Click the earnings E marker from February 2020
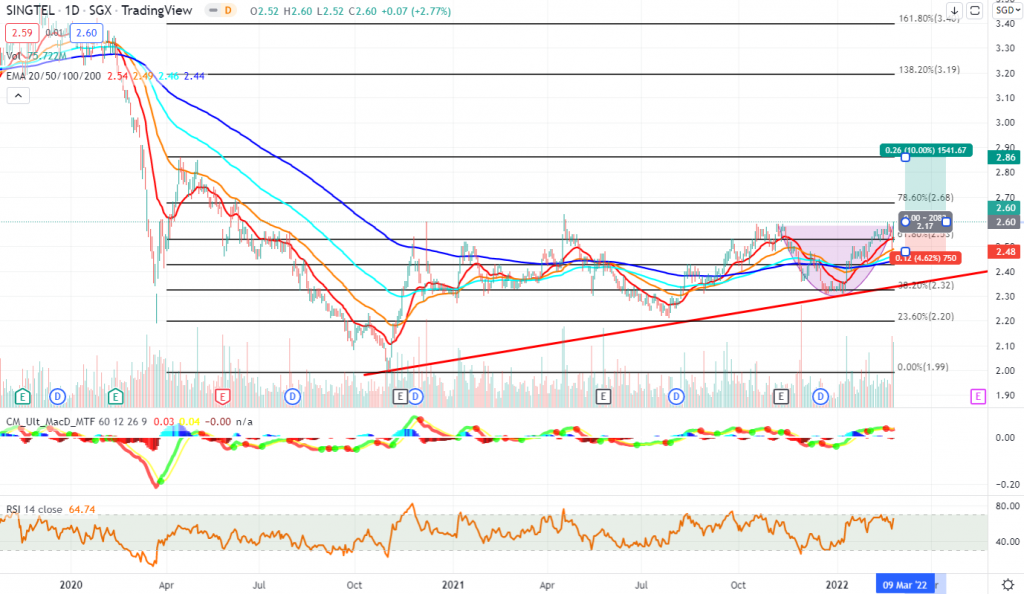The width and height of the screenshot is (1024, 594). click(116, 396)
